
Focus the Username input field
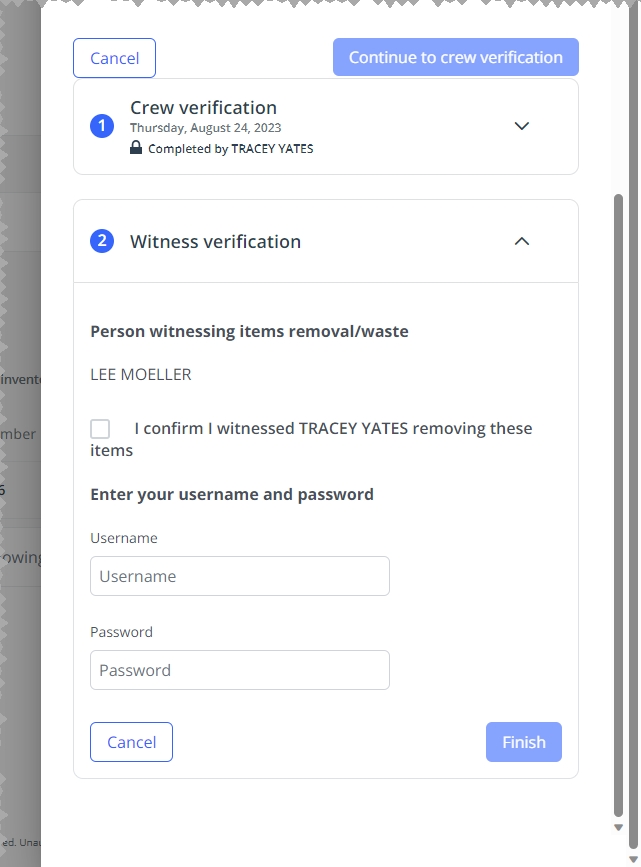(239, 576)
